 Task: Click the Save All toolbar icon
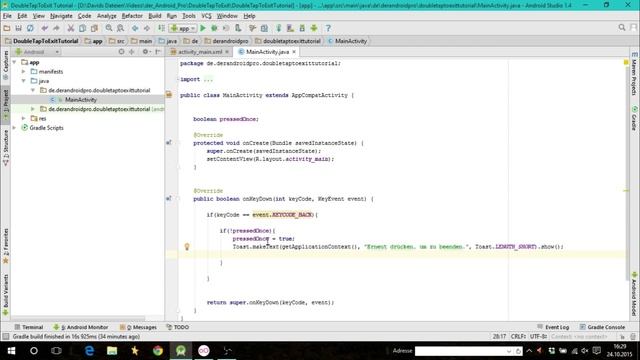coord(18,28)
